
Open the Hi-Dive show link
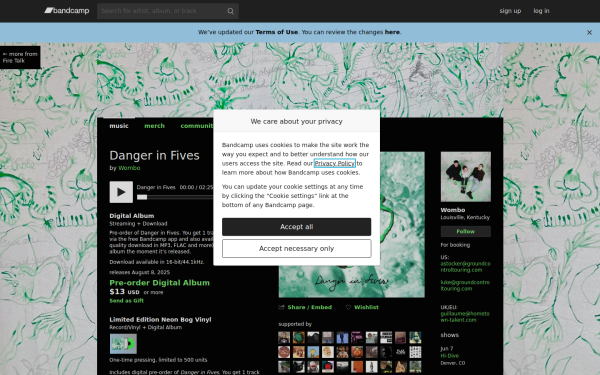(x=449, y=356)
